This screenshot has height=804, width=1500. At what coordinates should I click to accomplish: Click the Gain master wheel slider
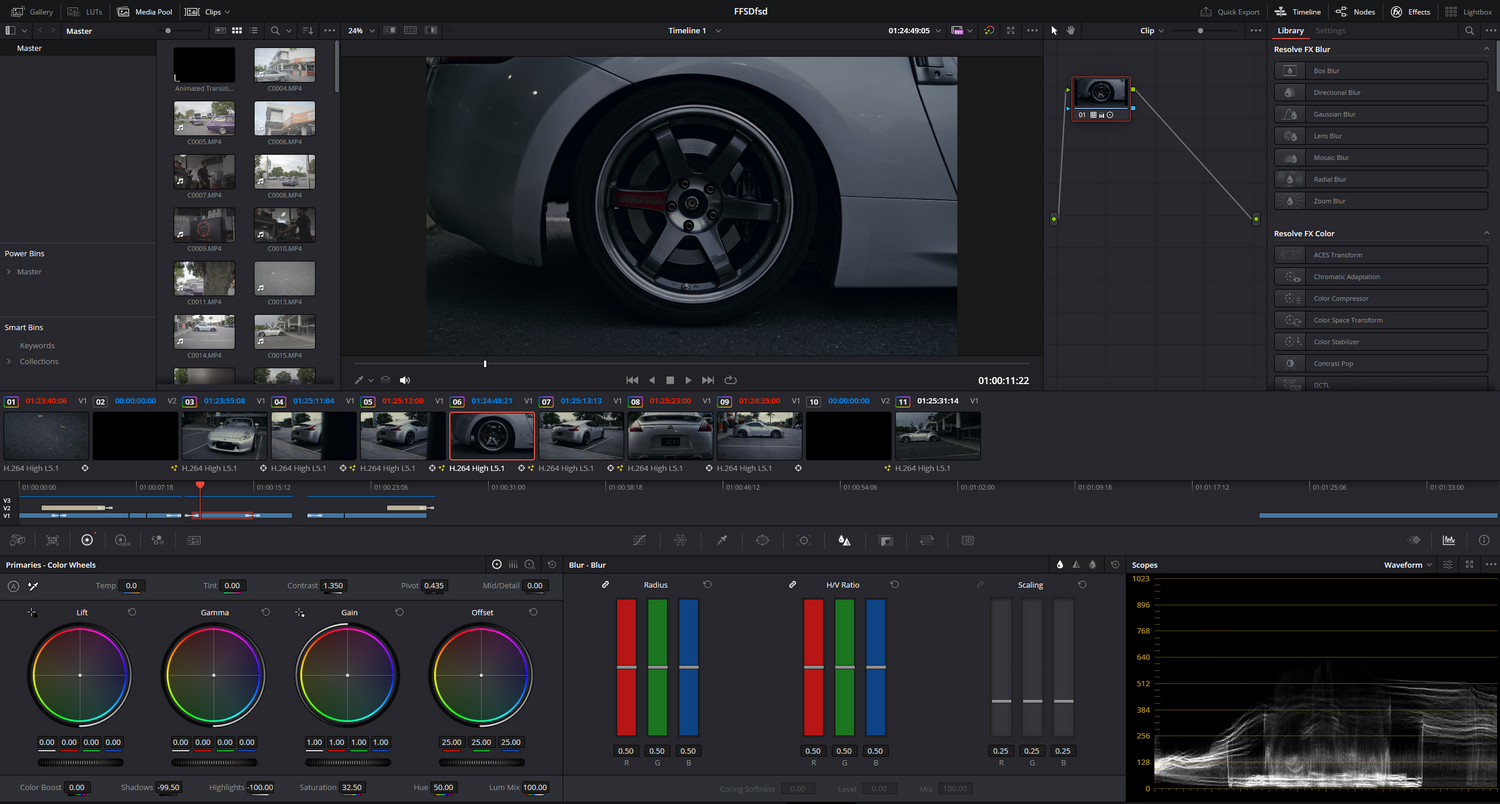click(347, 762)
